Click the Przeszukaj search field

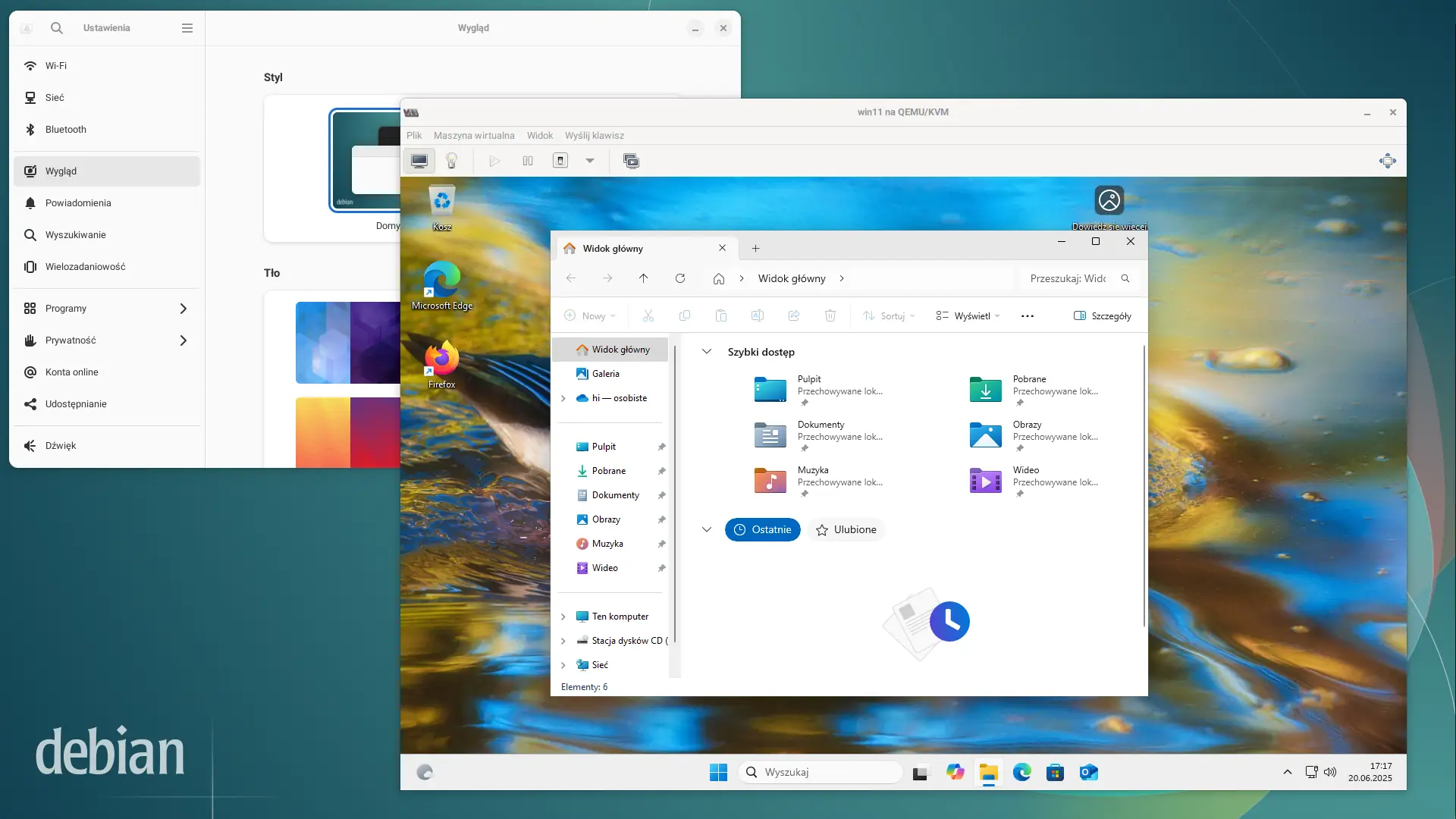(x=1079, y=279)
